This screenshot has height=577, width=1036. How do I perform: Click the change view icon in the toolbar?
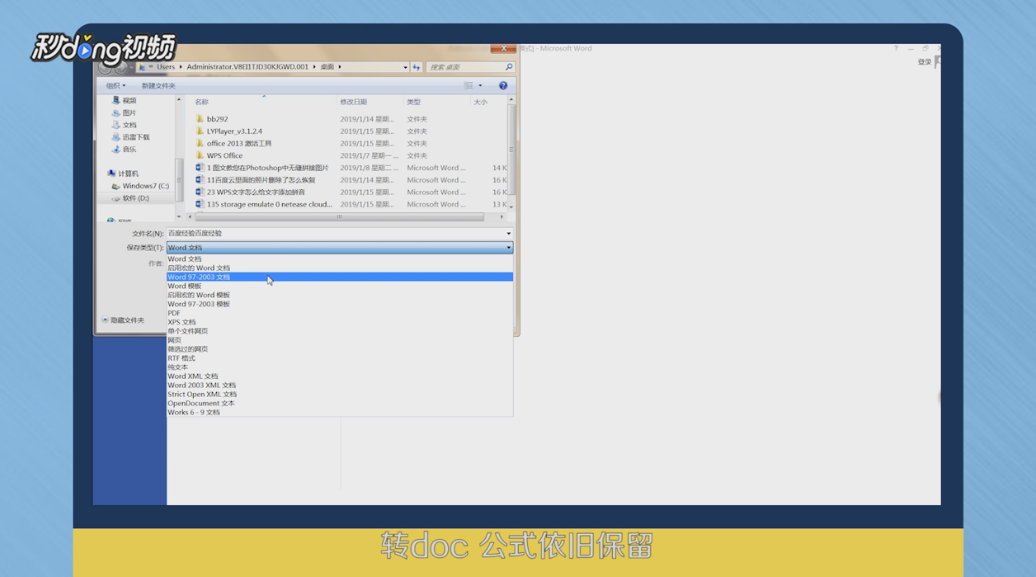[x=468, y=85]
